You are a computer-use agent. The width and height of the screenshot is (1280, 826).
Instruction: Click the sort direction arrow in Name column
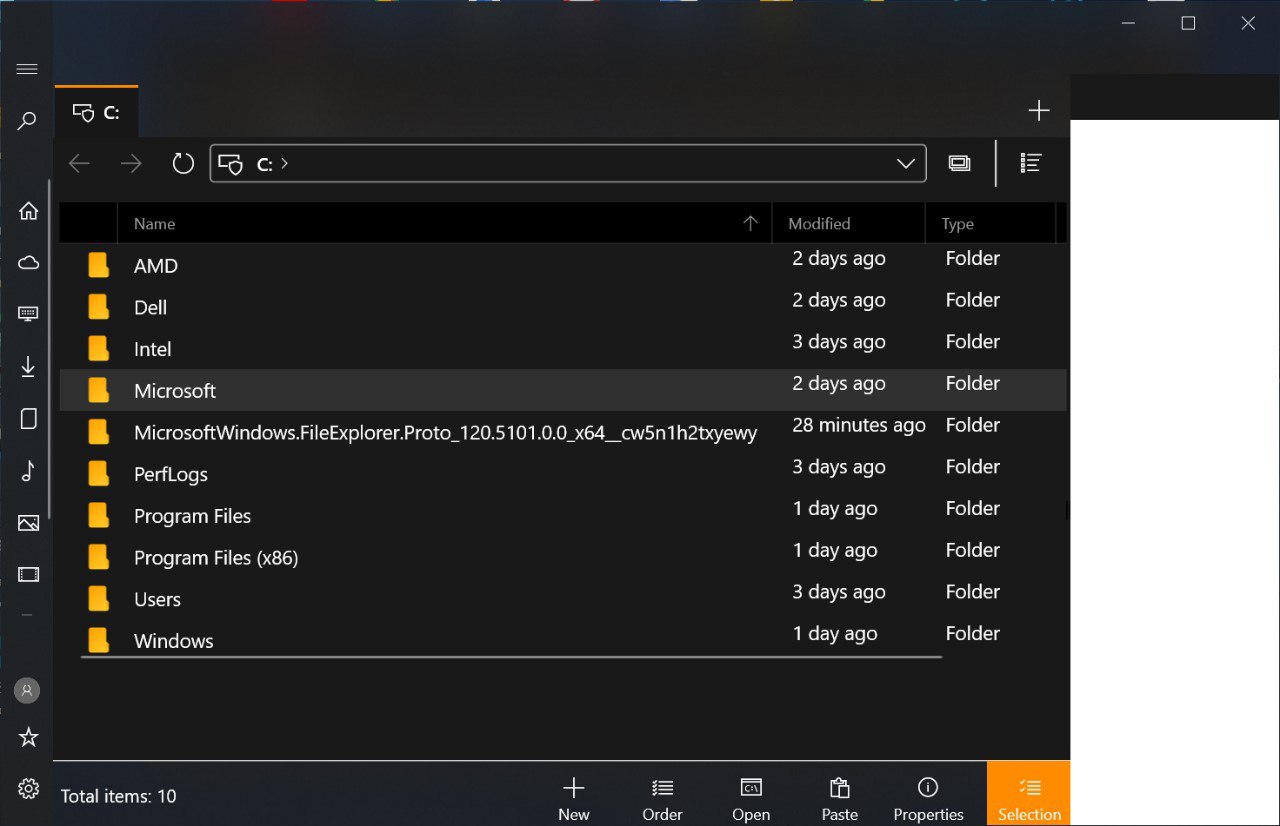pos(750,223)
